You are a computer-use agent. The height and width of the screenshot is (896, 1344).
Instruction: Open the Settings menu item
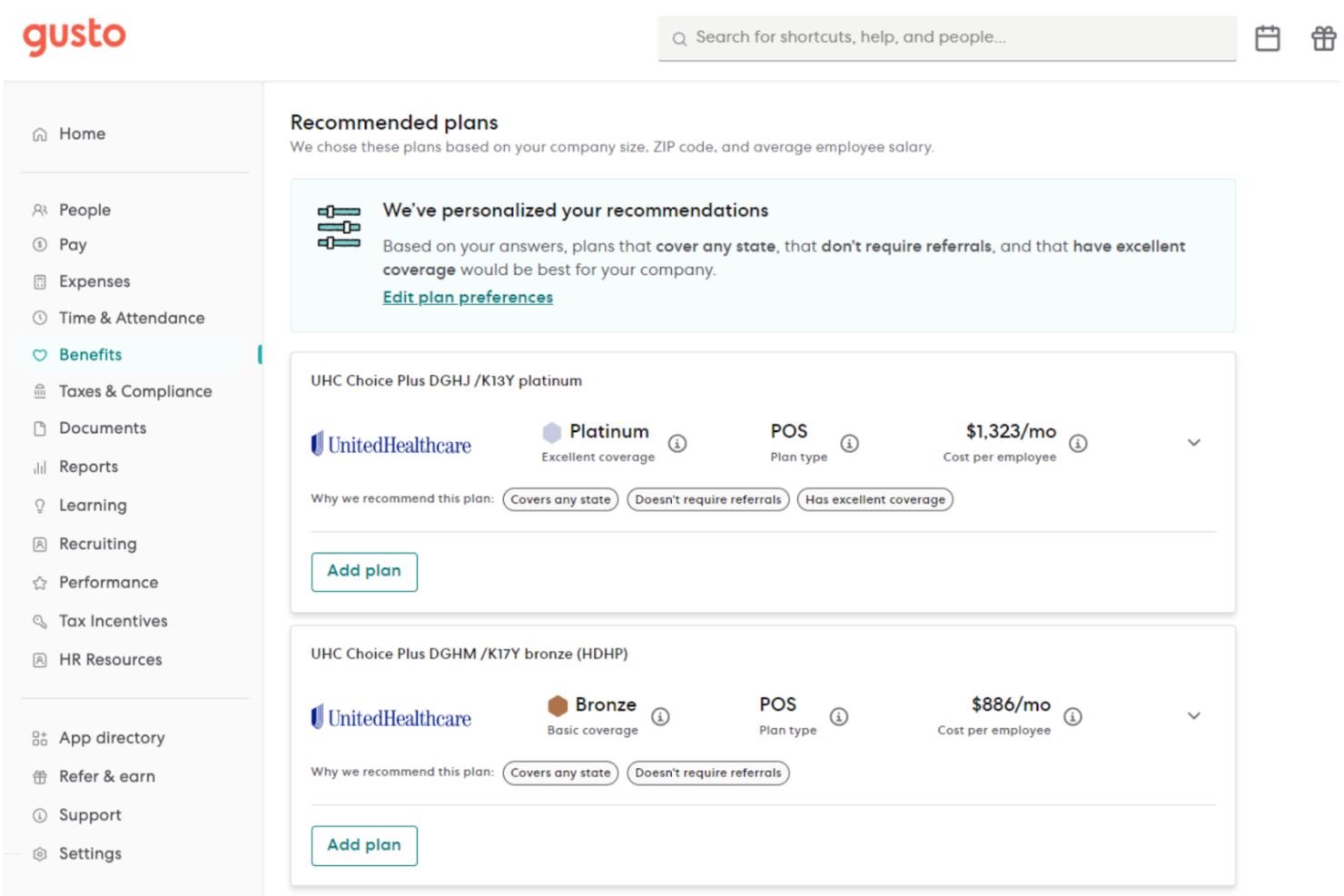tap(90, 853)
